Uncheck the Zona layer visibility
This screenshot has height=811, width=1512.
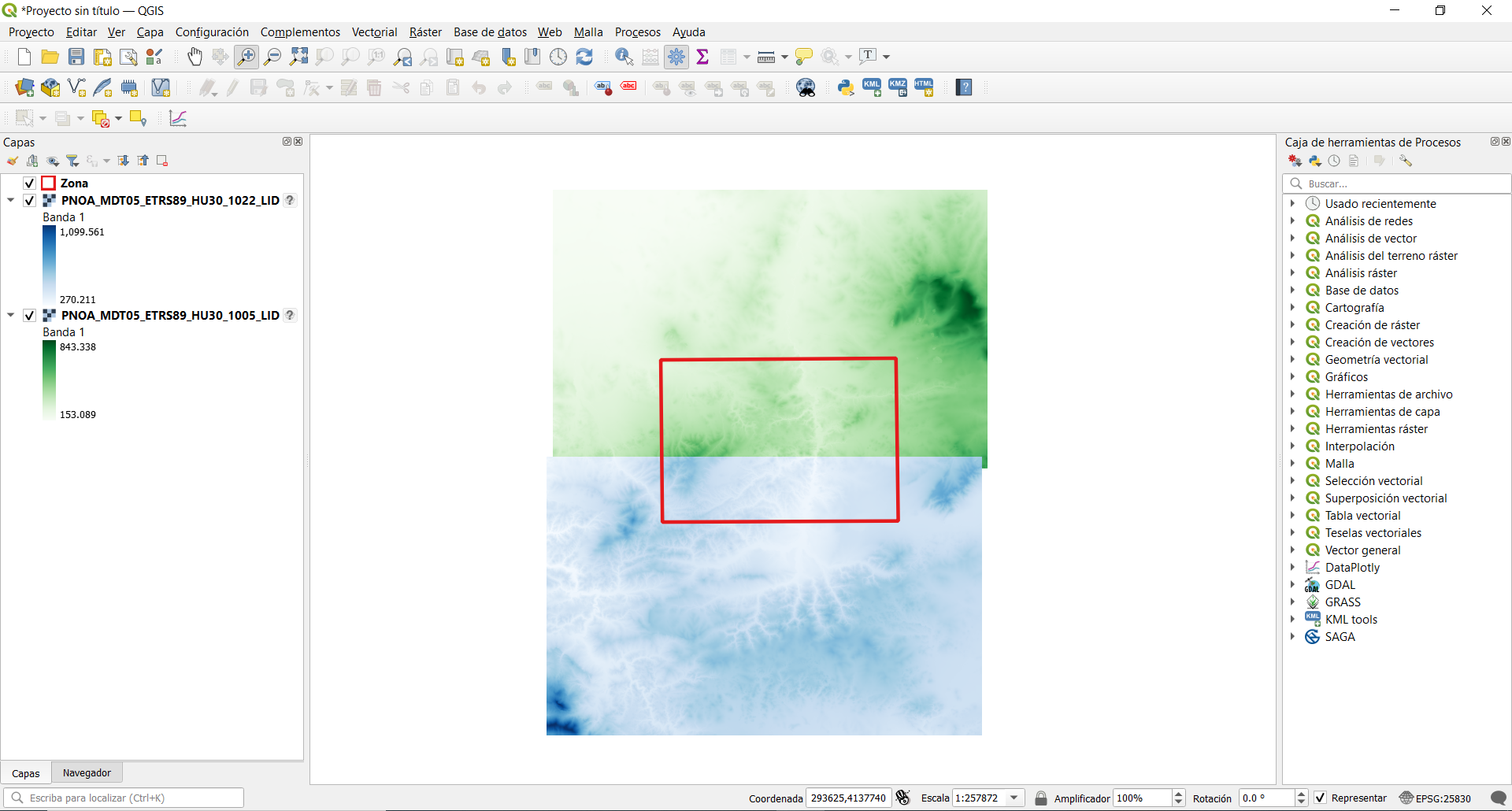point(29,183)
